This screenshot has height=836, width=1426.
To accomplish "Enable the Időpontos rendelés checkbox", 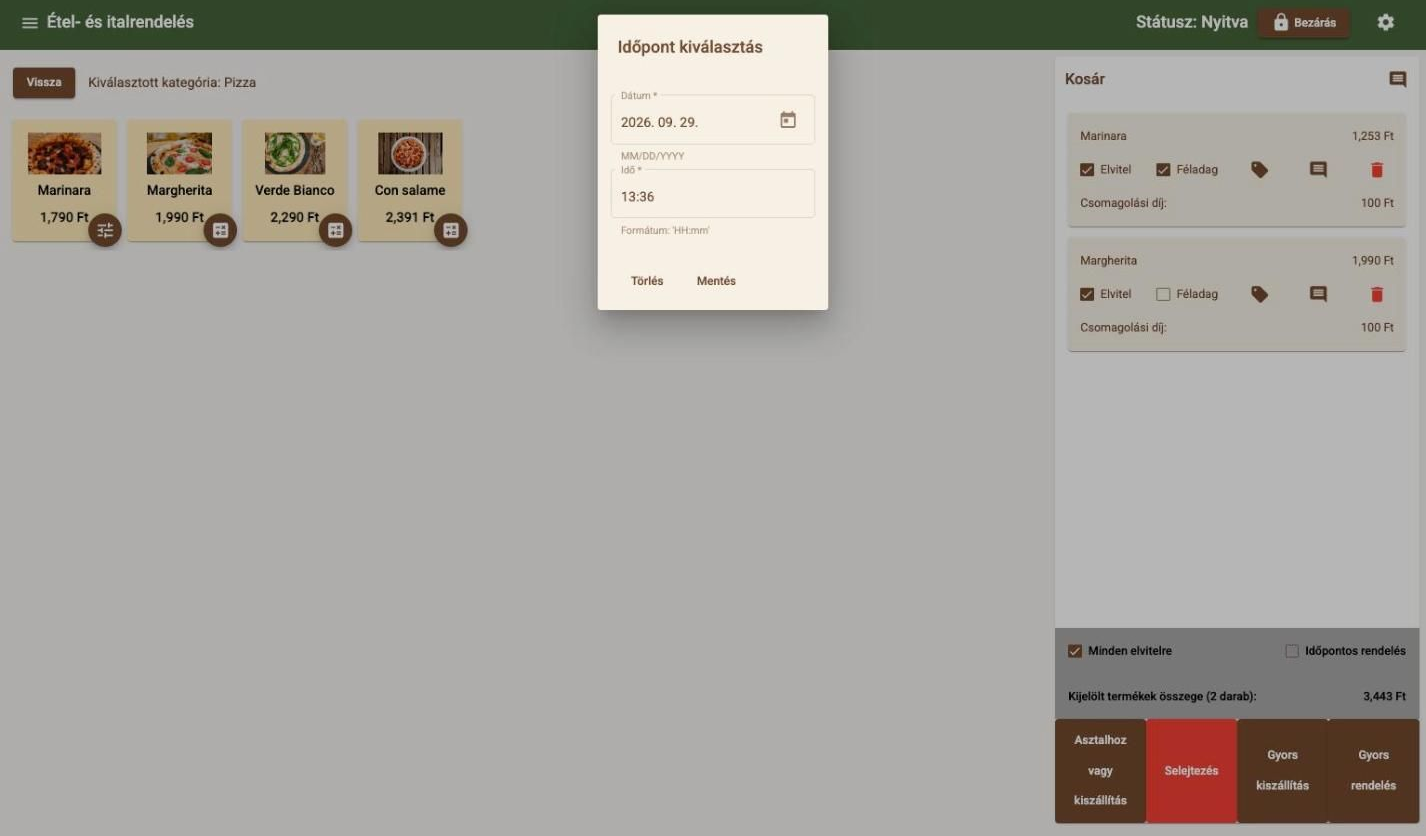I will pyautogui.click(x=1292, y=651).
